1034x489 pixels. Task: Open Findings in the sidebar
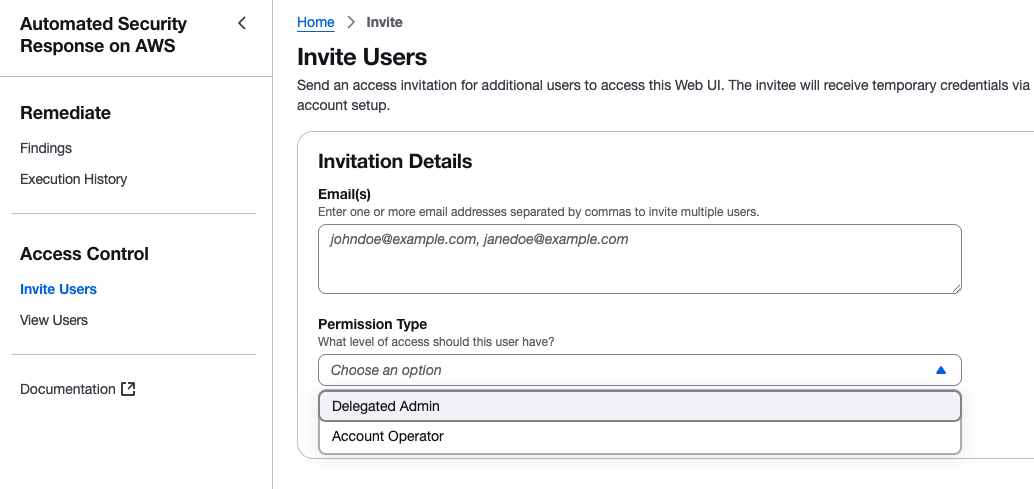[x=46, y=148]
